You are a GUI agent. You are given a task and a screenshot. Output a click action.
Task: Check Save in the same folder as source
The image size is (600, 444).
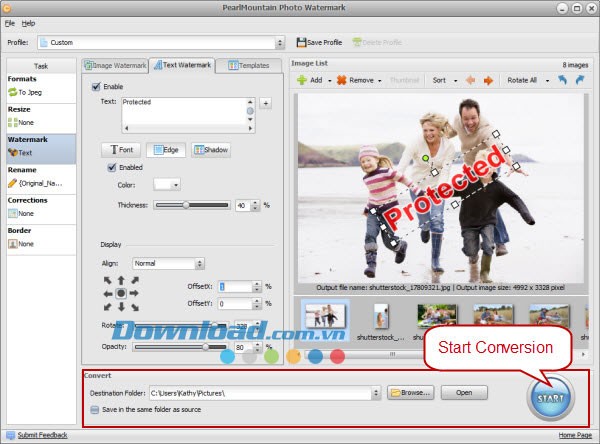(95, 409)
